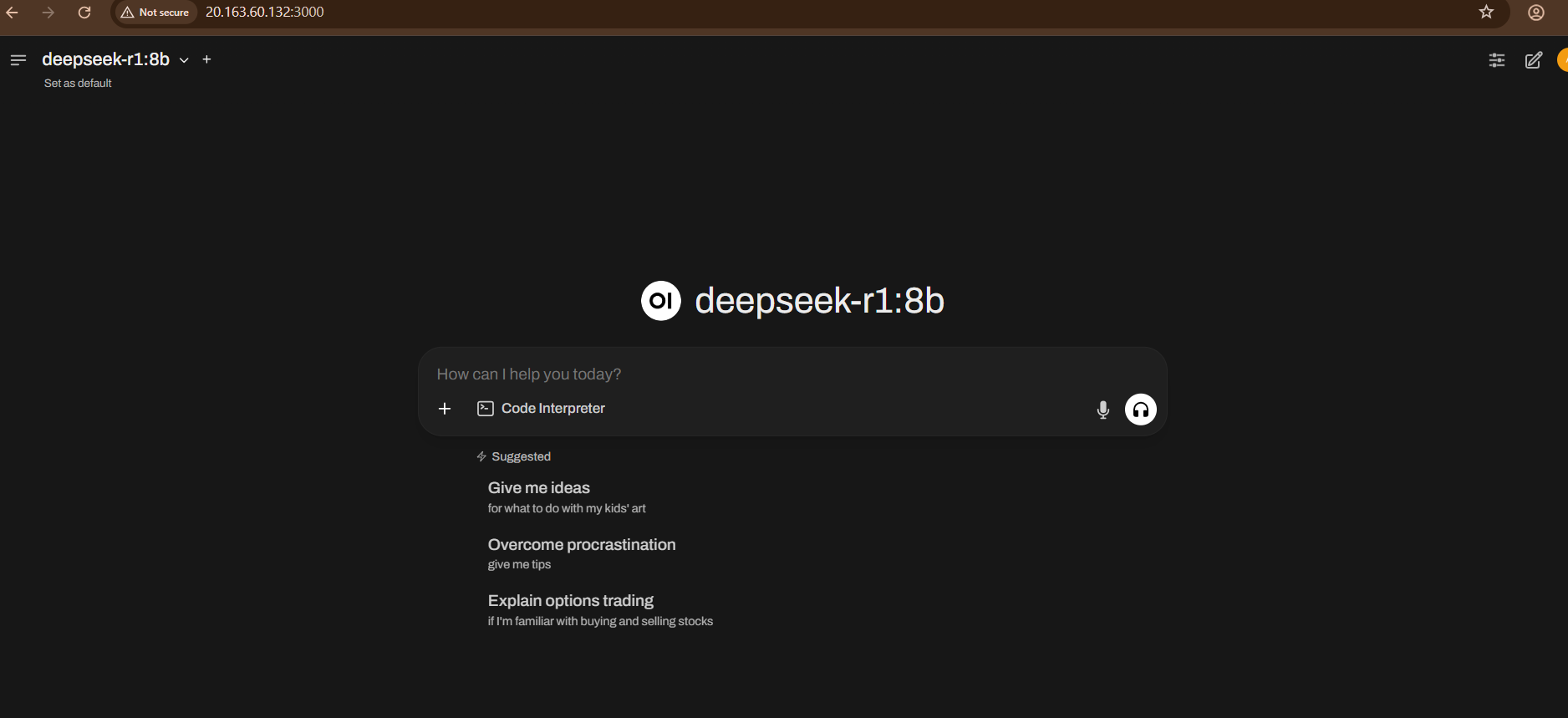The width and height of the screenshot is (1568, 718).
Task: Click Set as default link
Action: click(78, 84)
